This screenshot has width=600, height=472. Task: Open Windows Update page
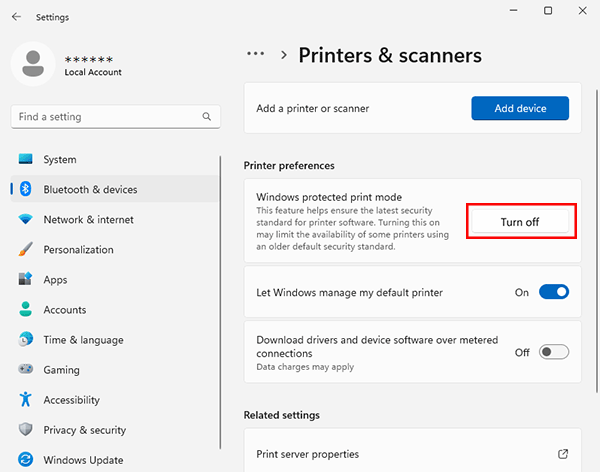pos(83,460)
